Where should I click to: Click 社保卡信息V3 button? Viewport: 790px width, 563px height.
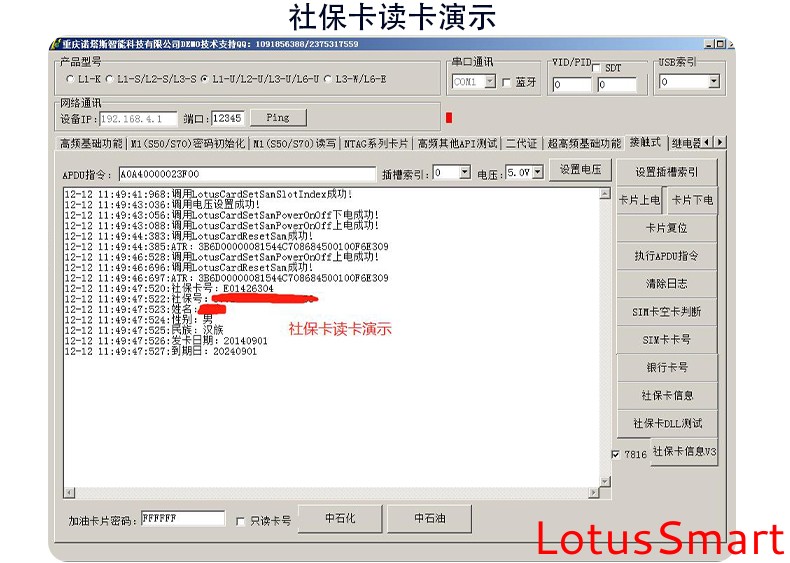pos(684,452)
